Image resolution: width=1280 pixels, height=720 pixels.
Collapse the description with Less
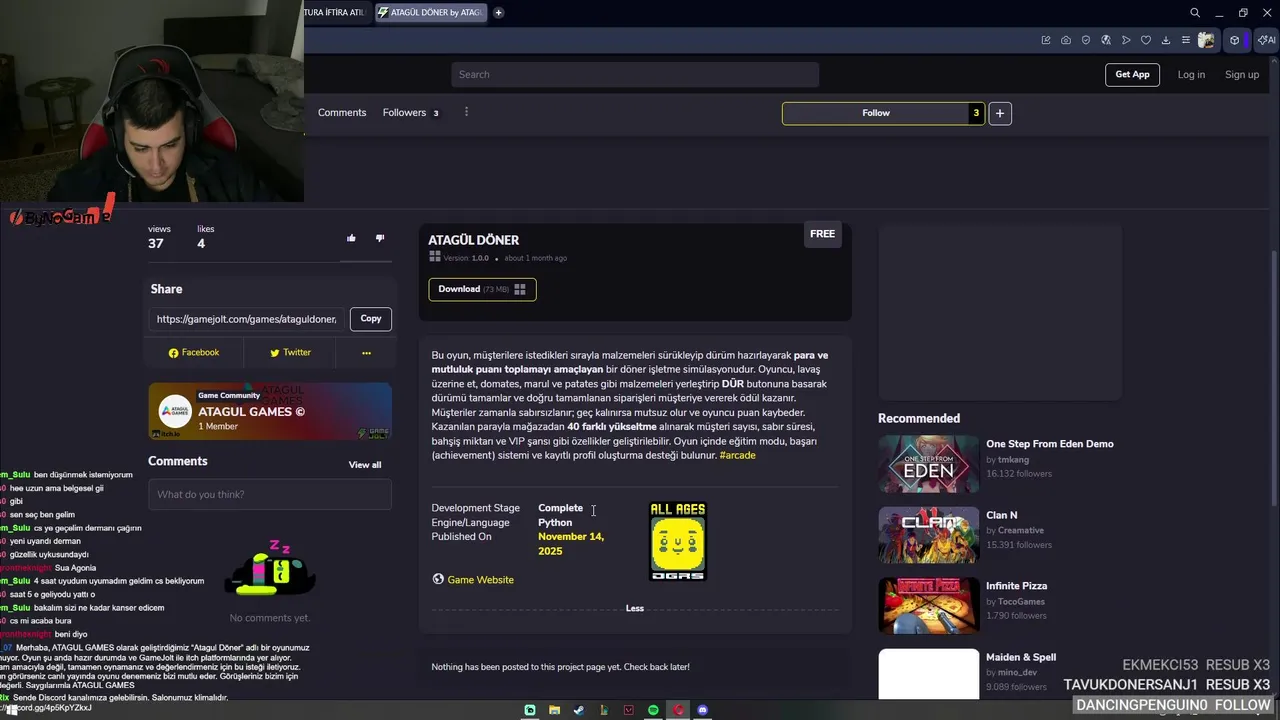point(635,608)
